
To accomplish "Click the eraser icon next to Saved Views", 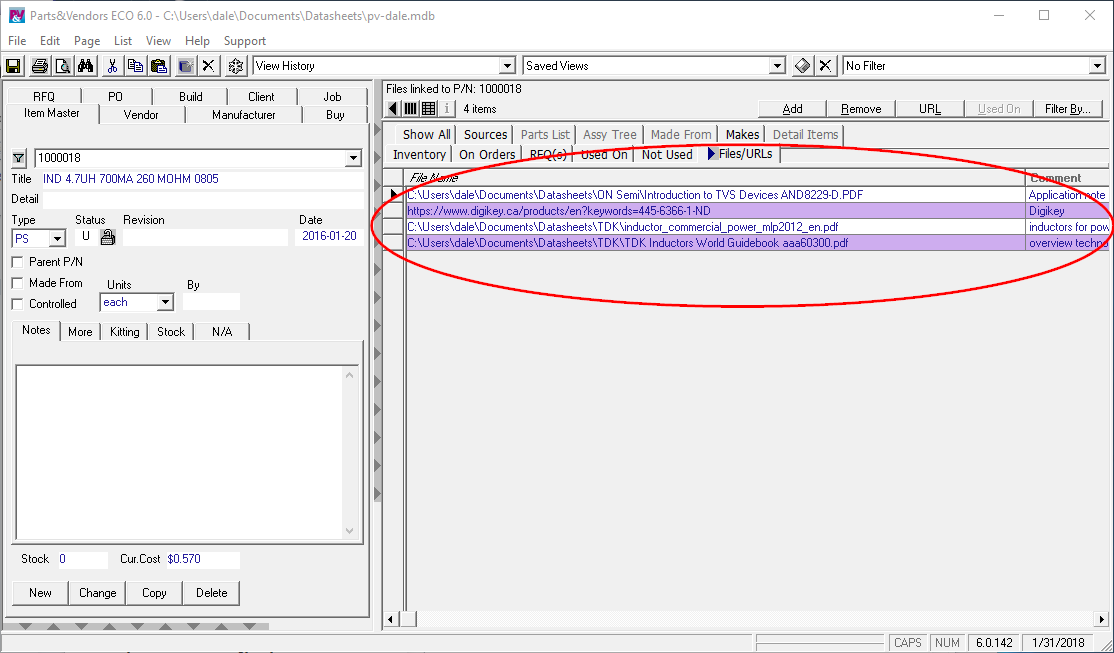I will click(802, 66).
